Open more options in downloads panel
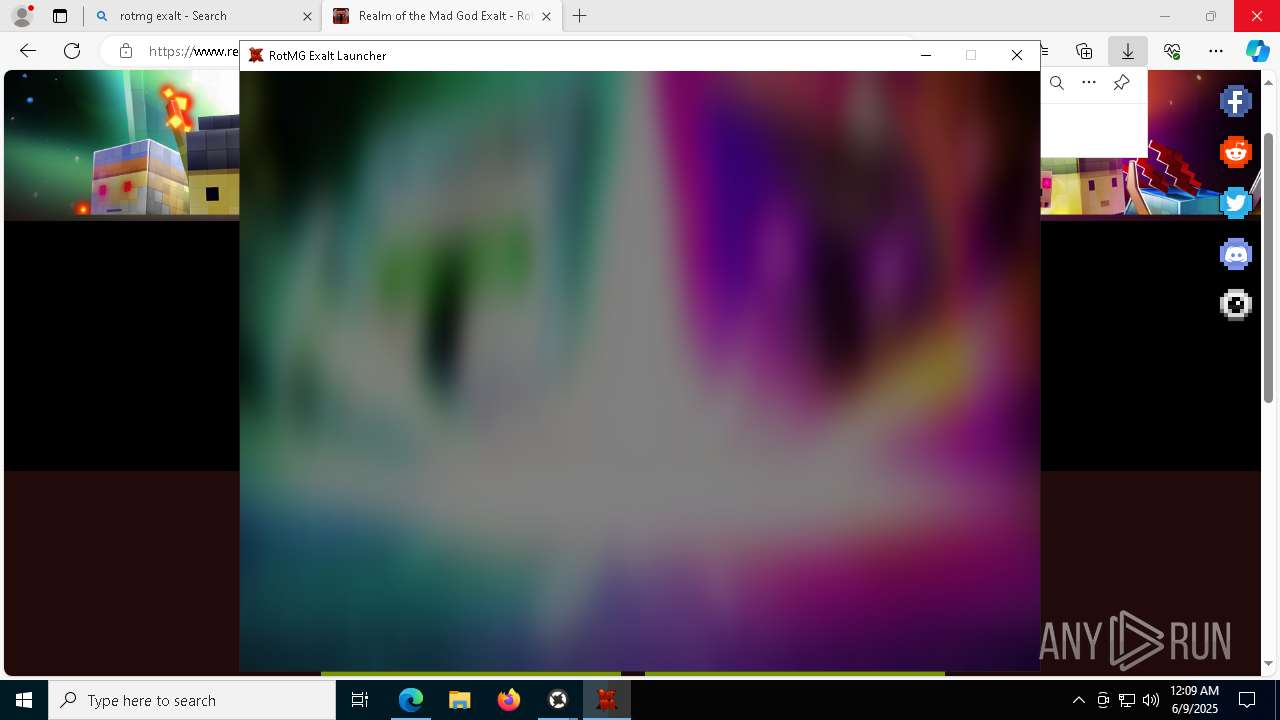 1089,83
